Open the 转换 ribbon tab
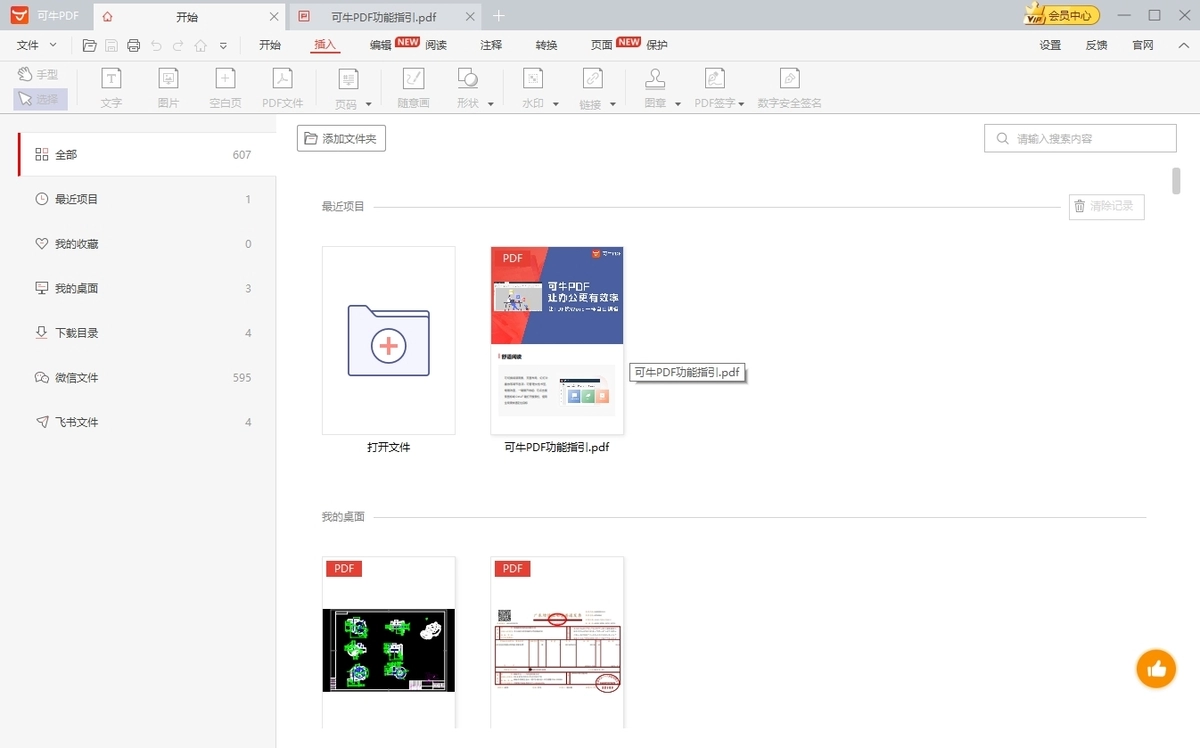Screen dimensions: 1200x748 (546, 45)
